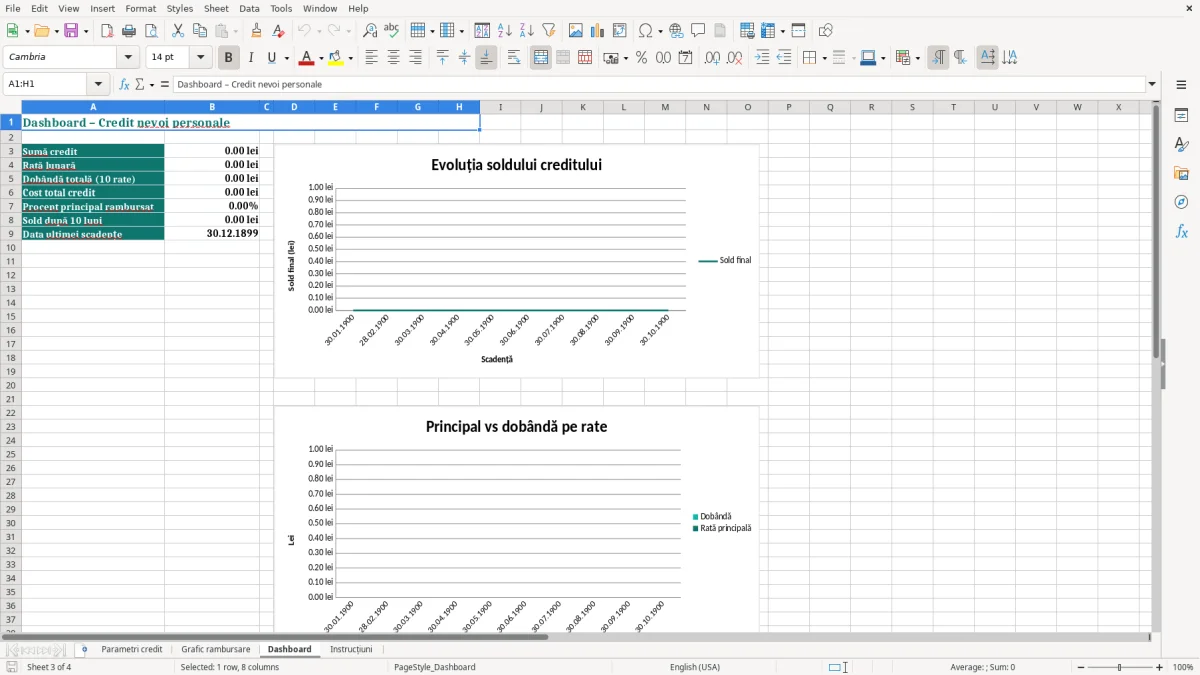Sort descending Z to A
The width and height of the screenshot is (1200, 675).
527,31
